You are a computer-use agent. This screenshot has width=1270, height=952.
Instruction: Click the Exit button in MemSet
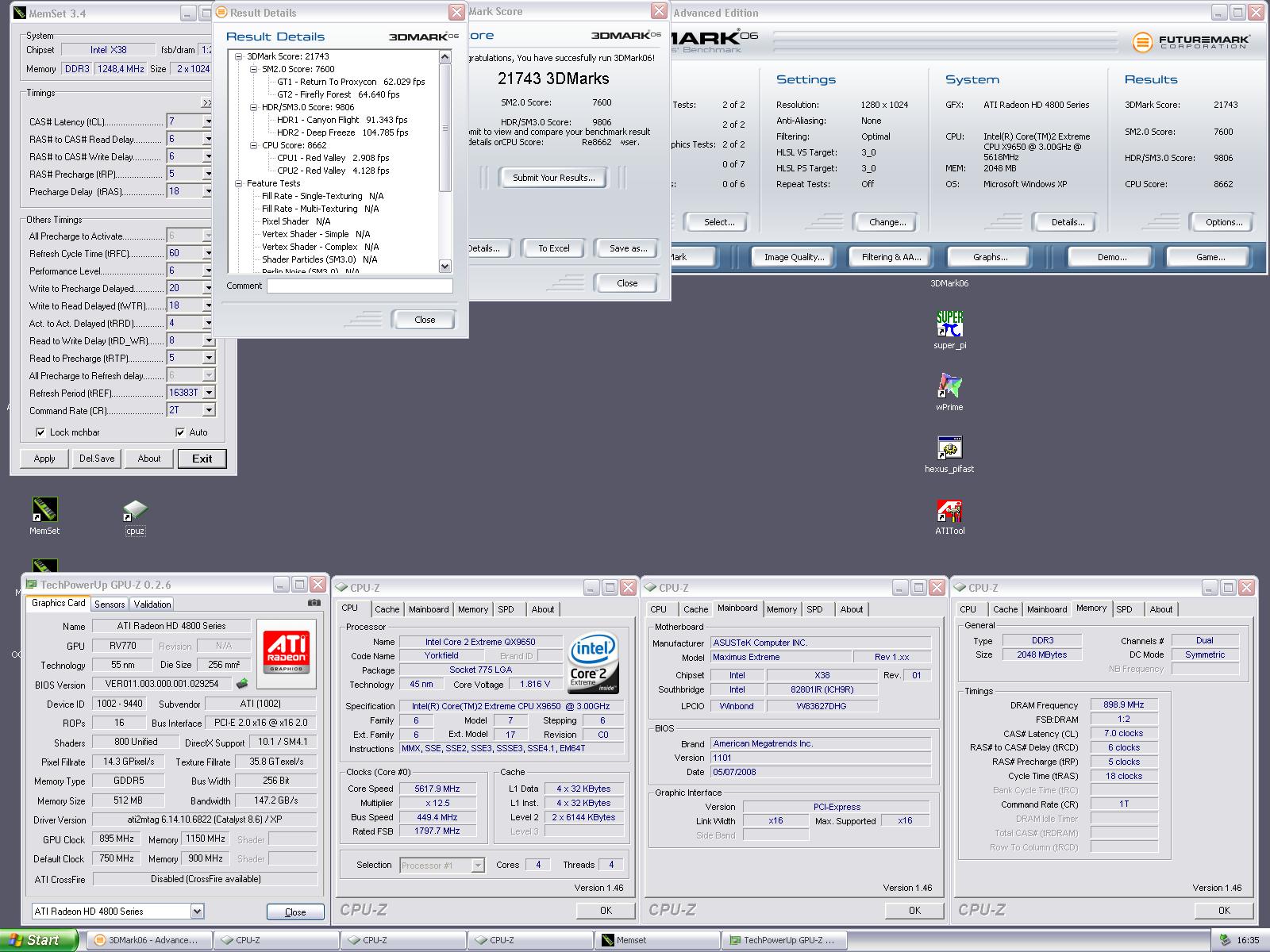[202, 459]
